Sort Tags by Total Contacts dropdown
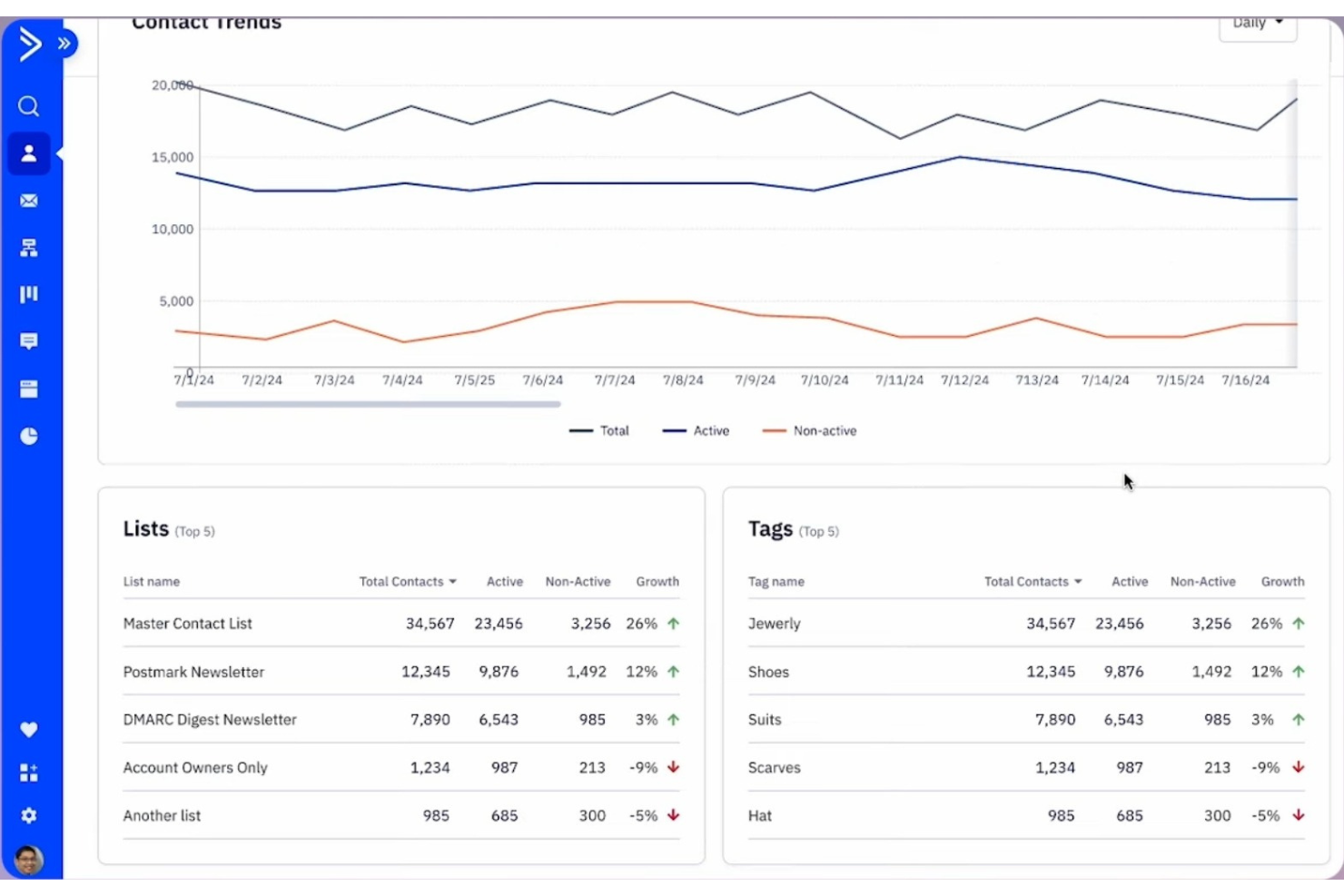The image size is (1344, 896). (1033, 581)
